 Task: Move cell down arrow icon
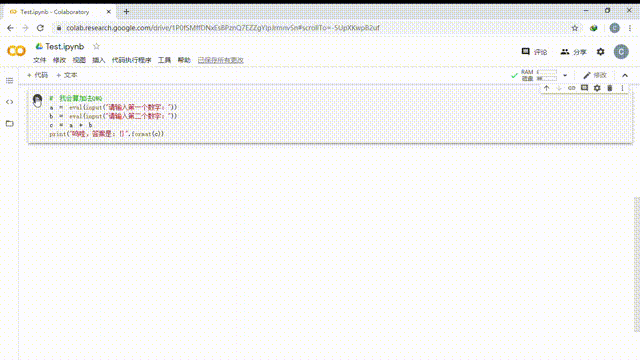559,88
